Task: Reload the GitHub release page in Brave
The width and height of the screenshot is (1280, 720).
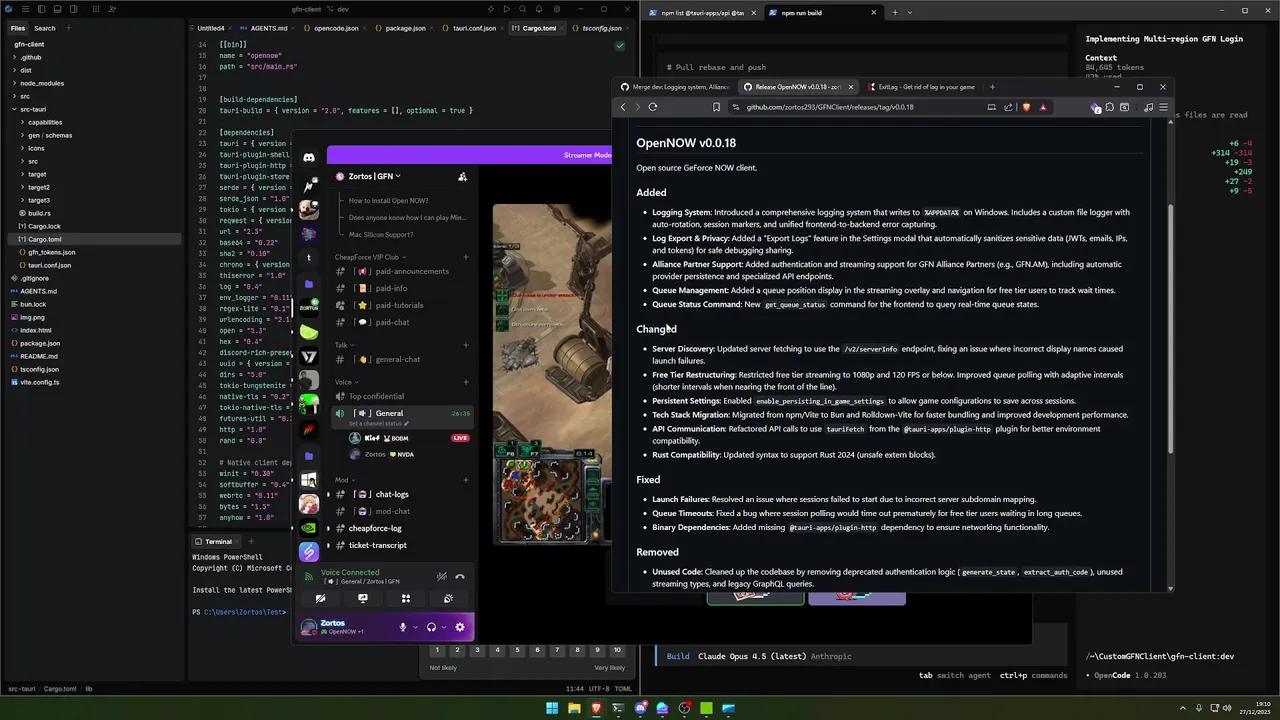Action: coord(653,107)
